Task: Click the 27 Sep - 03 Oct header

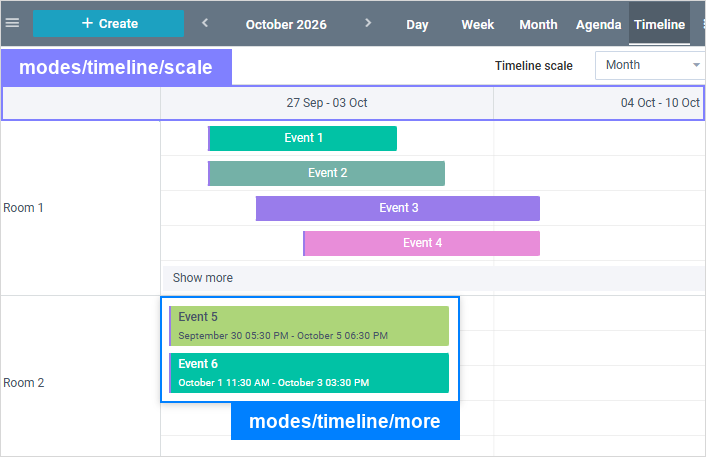Action: [x=327, y=103]
